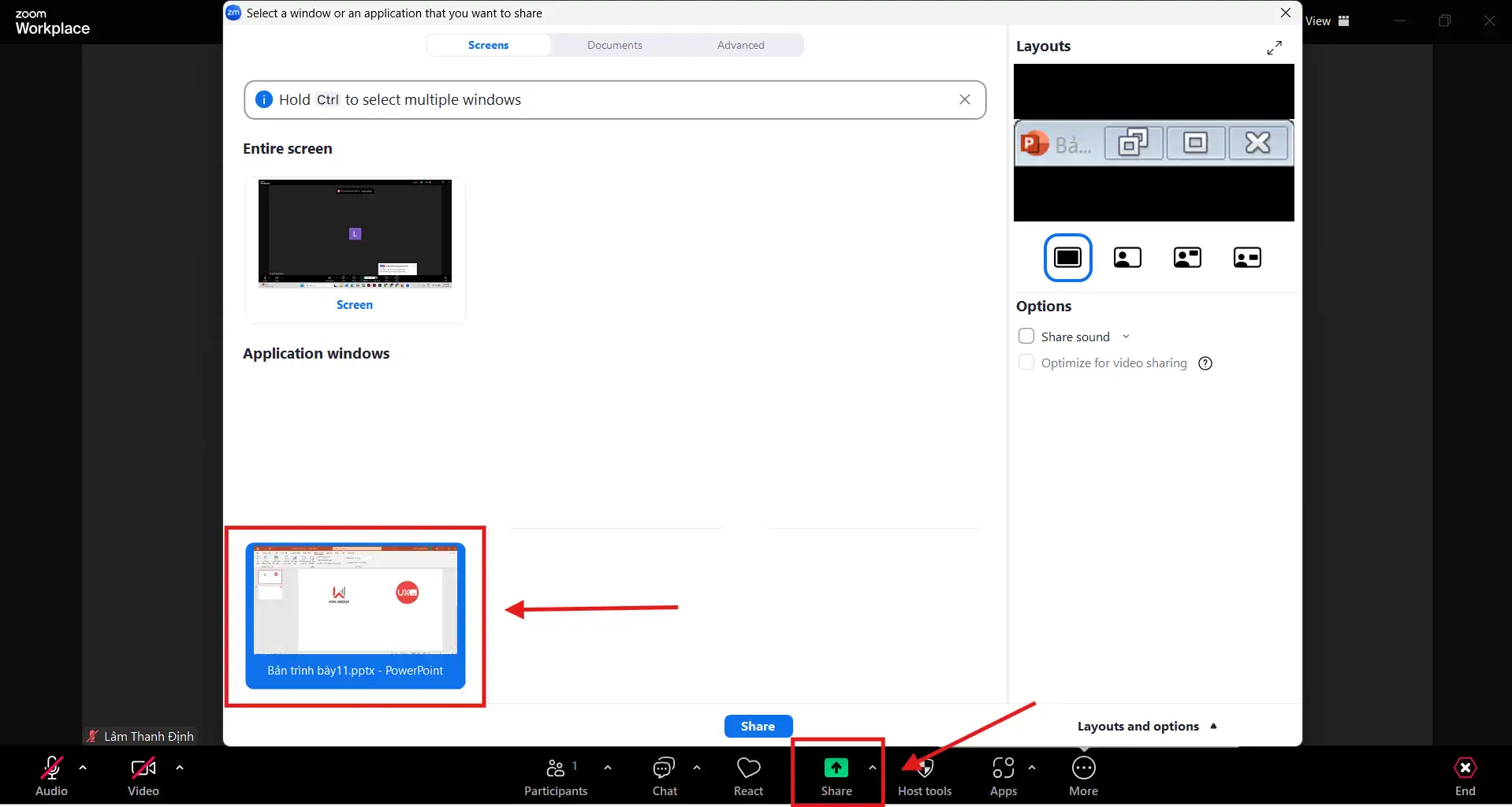Screen dimensions: 1512x807
Task: Open the Share sound options dropdown
Action: point(1126,335)
